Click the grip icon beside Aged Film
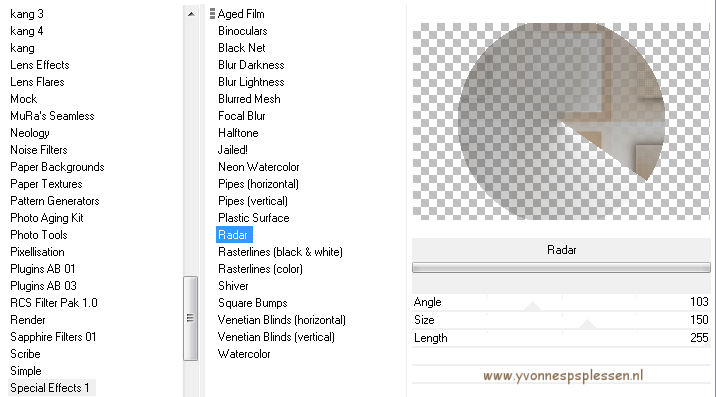The width and height of the screenshot is (716, 397). [212, 14]
